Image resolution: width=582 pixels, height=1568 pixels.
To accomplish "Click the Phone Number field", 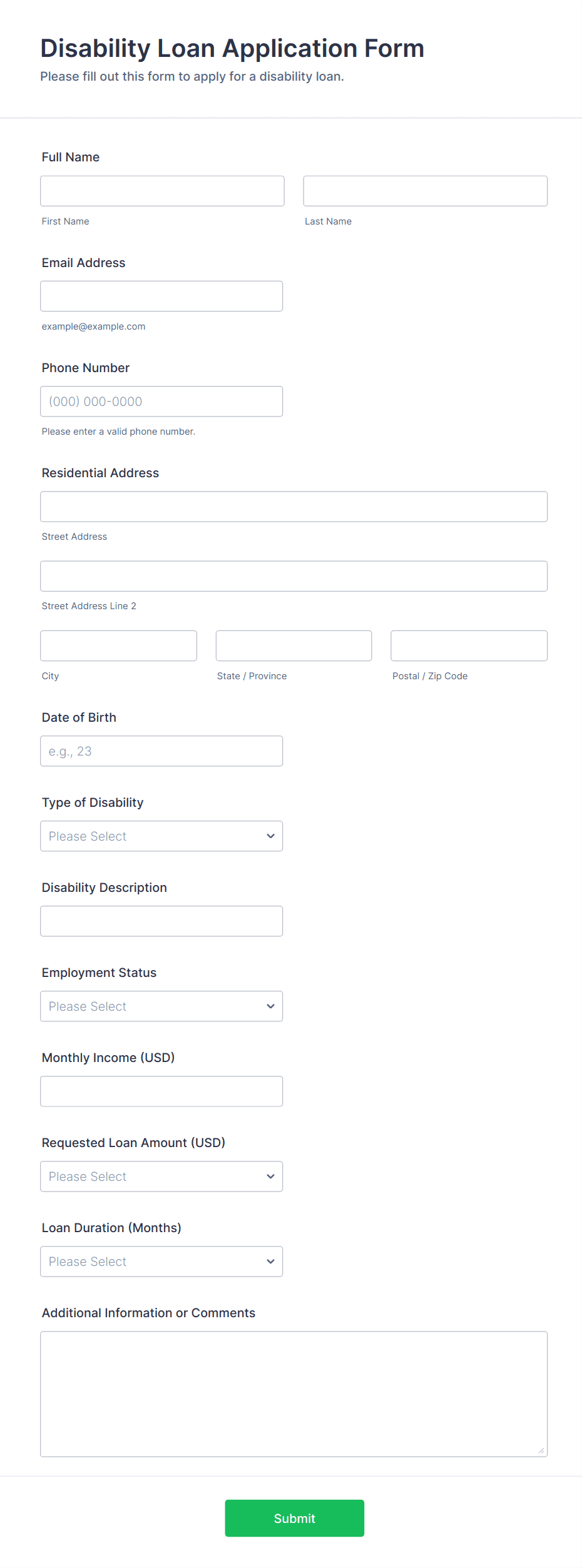I will click(161, 402).
